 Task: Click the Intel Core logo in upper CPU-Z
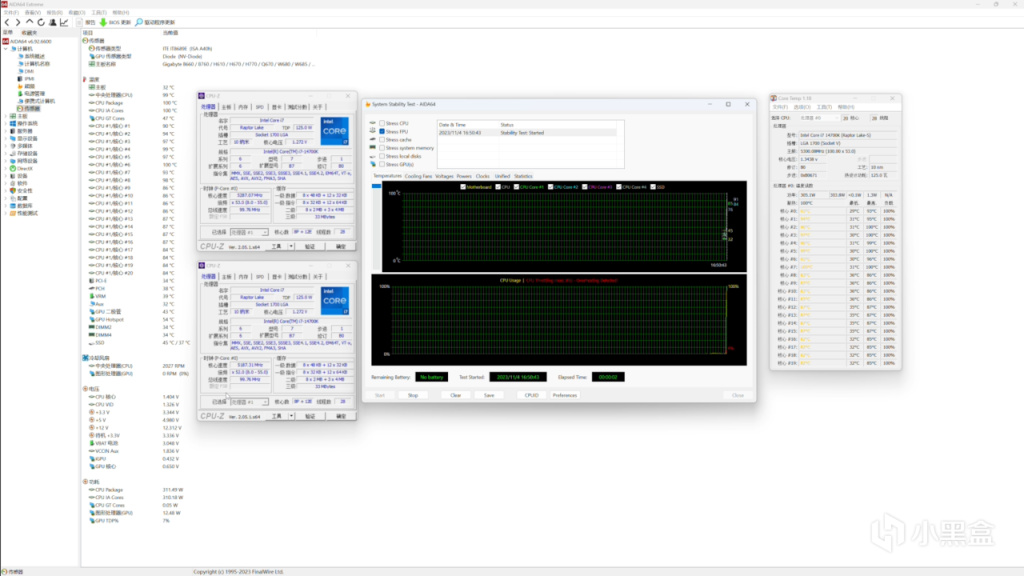pyautogui.click(x=334, y=131)
